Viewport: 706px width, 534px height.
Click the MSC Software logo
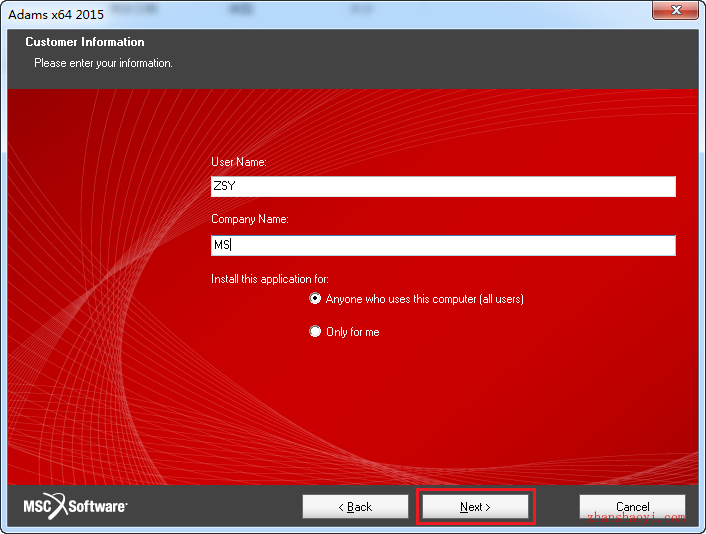click(x=75, y=506)
